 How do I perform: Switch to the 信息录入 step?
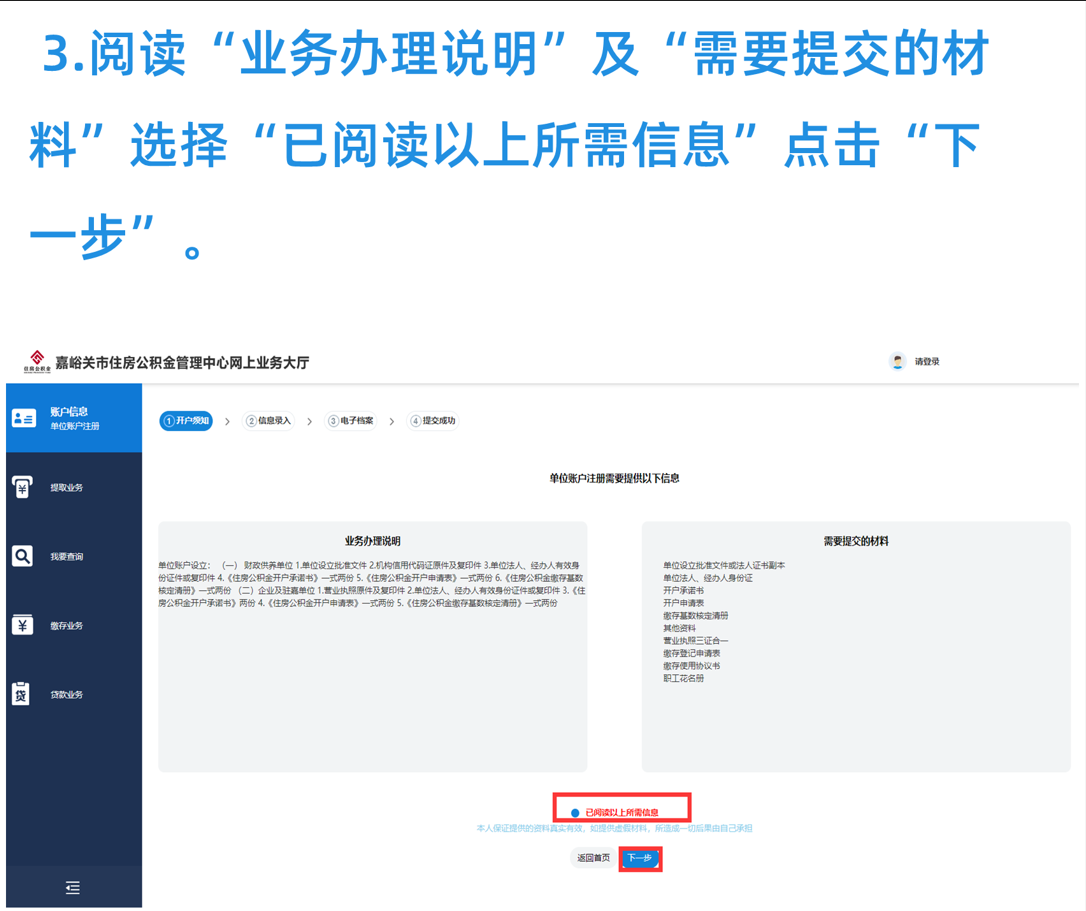pos(268,421)
